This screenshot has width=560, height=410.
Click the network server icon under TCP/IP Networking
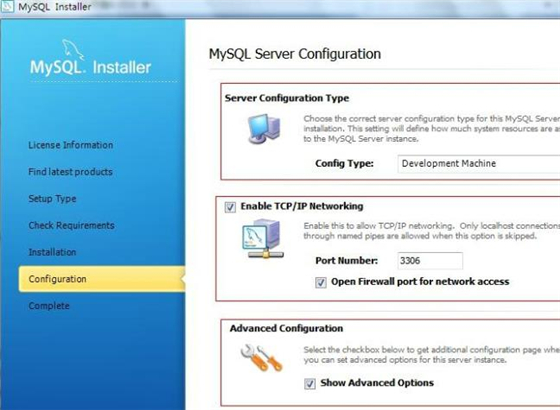point(263,239)
